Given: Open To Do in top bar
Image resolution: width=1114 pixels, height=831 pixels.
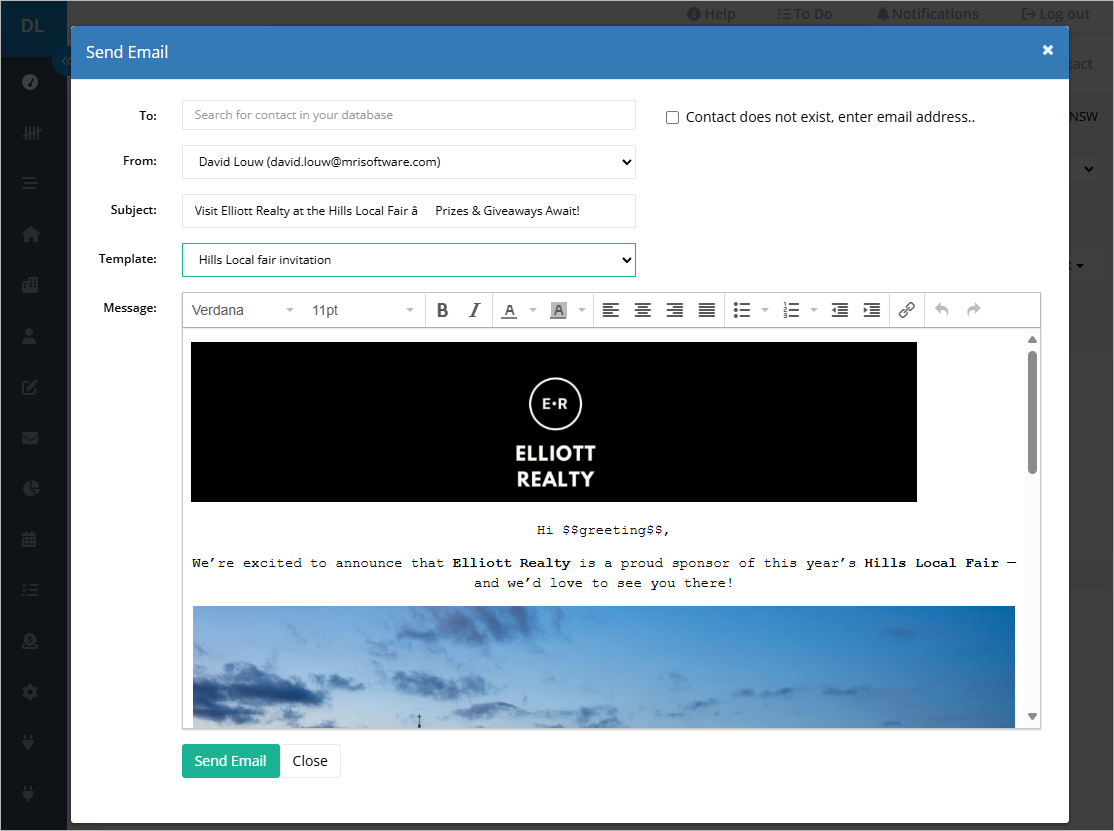Looking at the screenshot, I should coord(804,14).
